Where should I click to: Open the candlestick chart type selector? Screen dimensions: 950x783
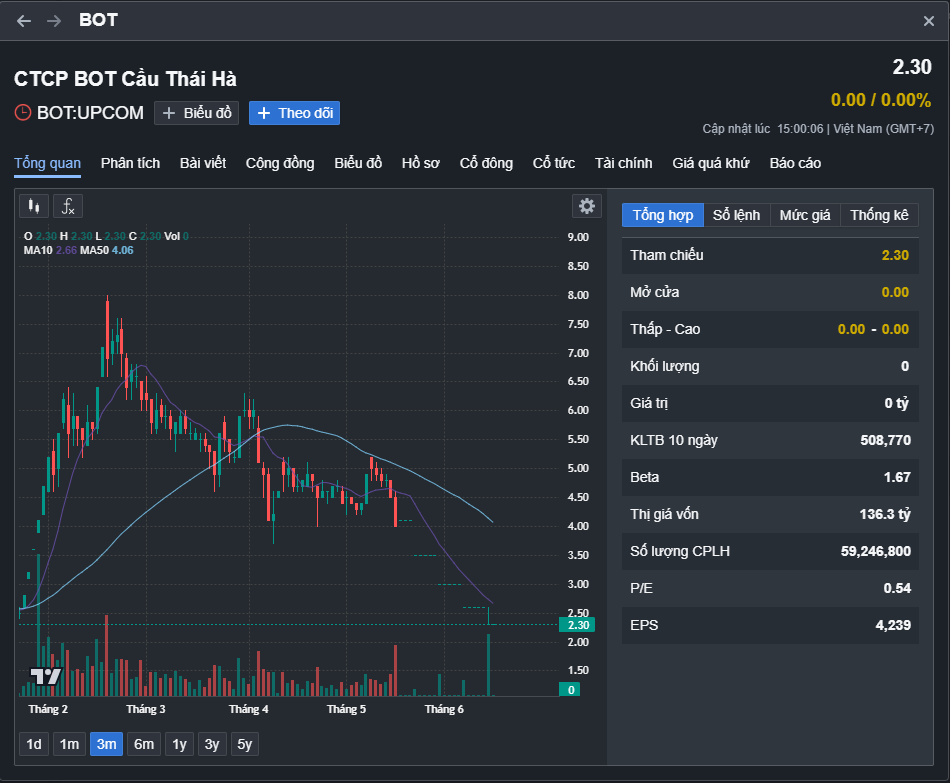pos(34,206)
